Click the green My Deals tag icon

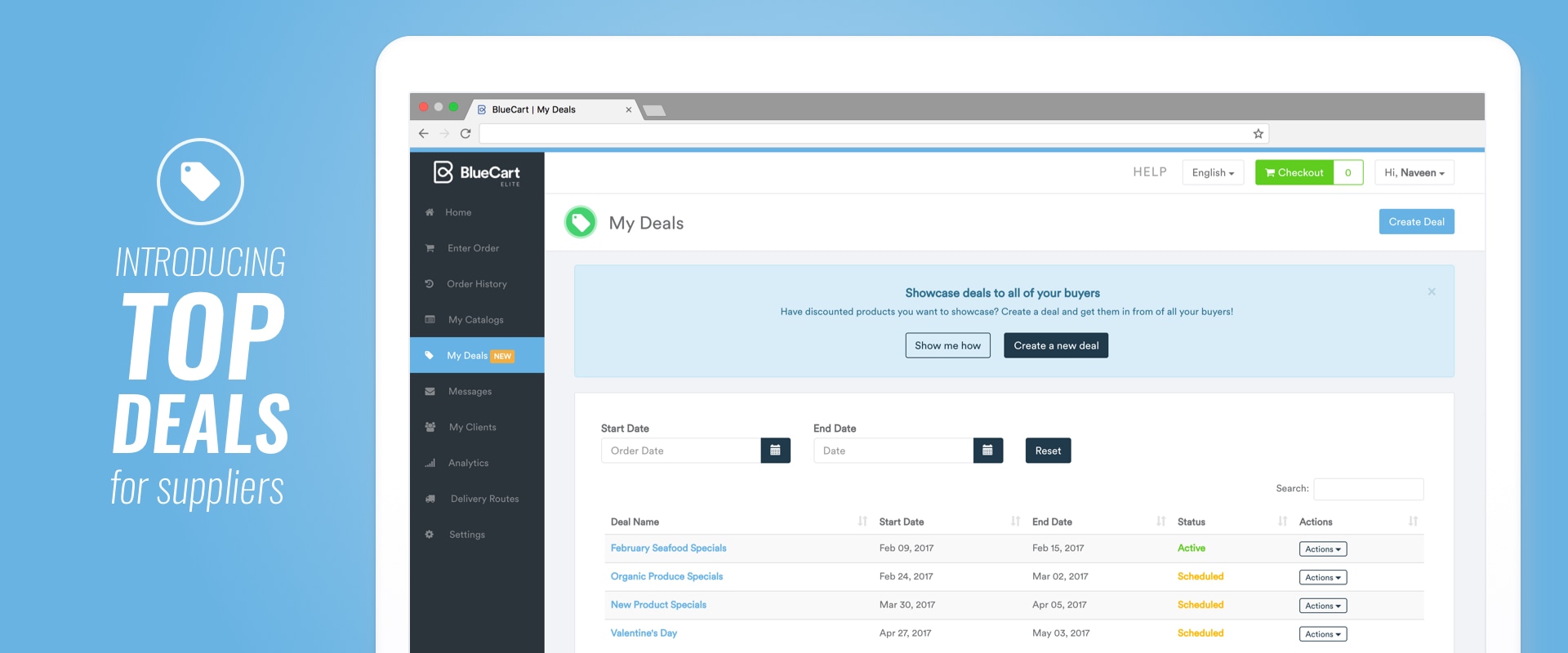click(581, 222)
